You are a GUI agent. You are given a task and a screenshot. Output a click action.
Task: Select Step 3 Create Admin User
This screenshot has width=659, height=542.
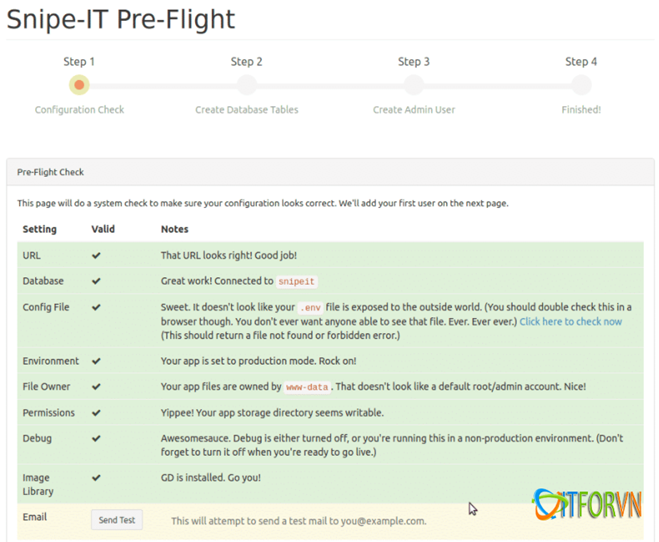coord(414,85)
